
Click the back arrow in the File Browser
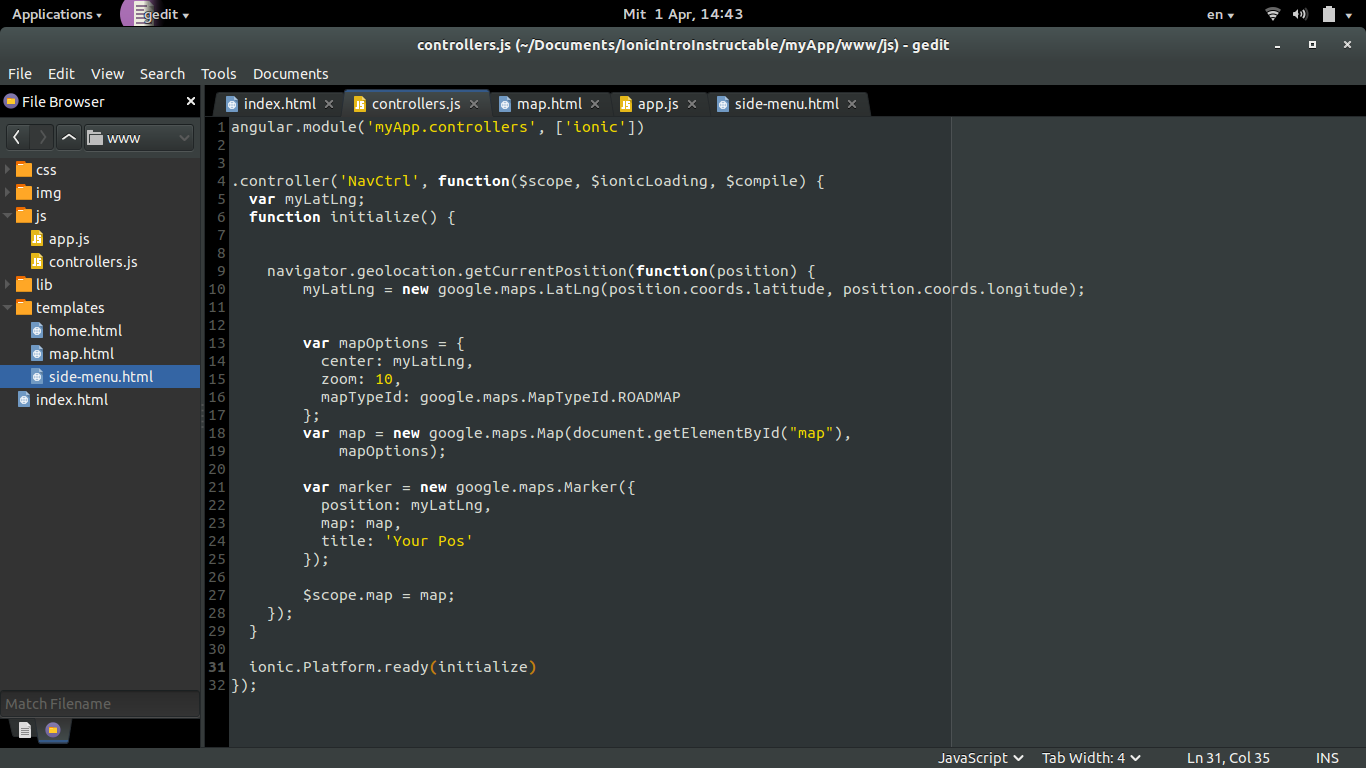tap(16, 137)
